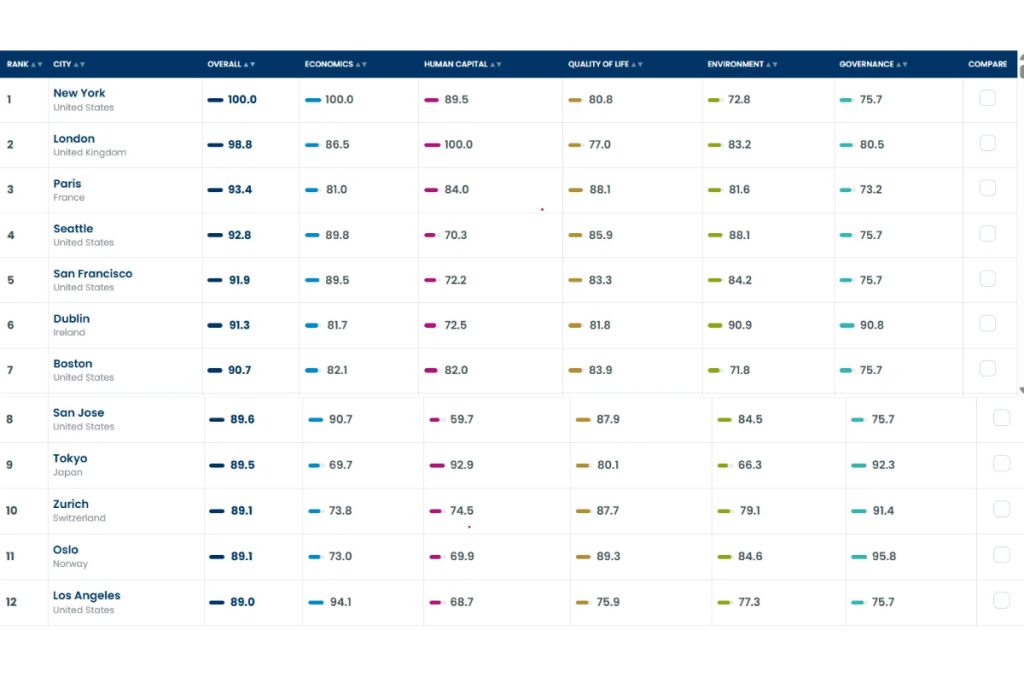Open the Dublin city link
This screenshot has height=683, width=1024.
71,319
